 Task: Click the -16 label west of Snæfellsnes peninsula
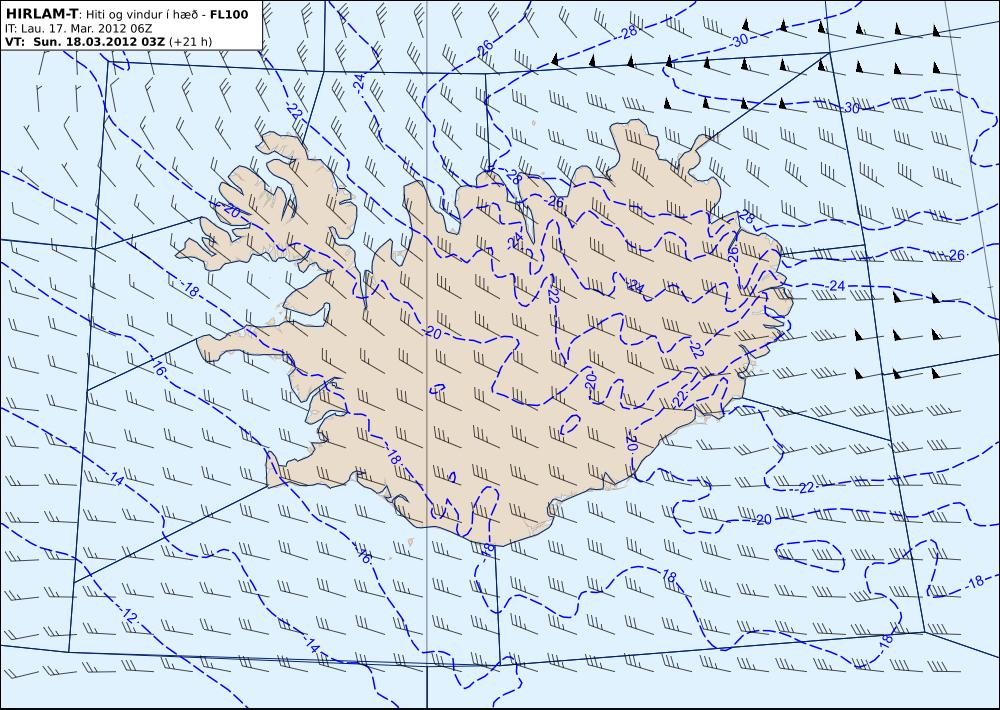tap(158, 367)
